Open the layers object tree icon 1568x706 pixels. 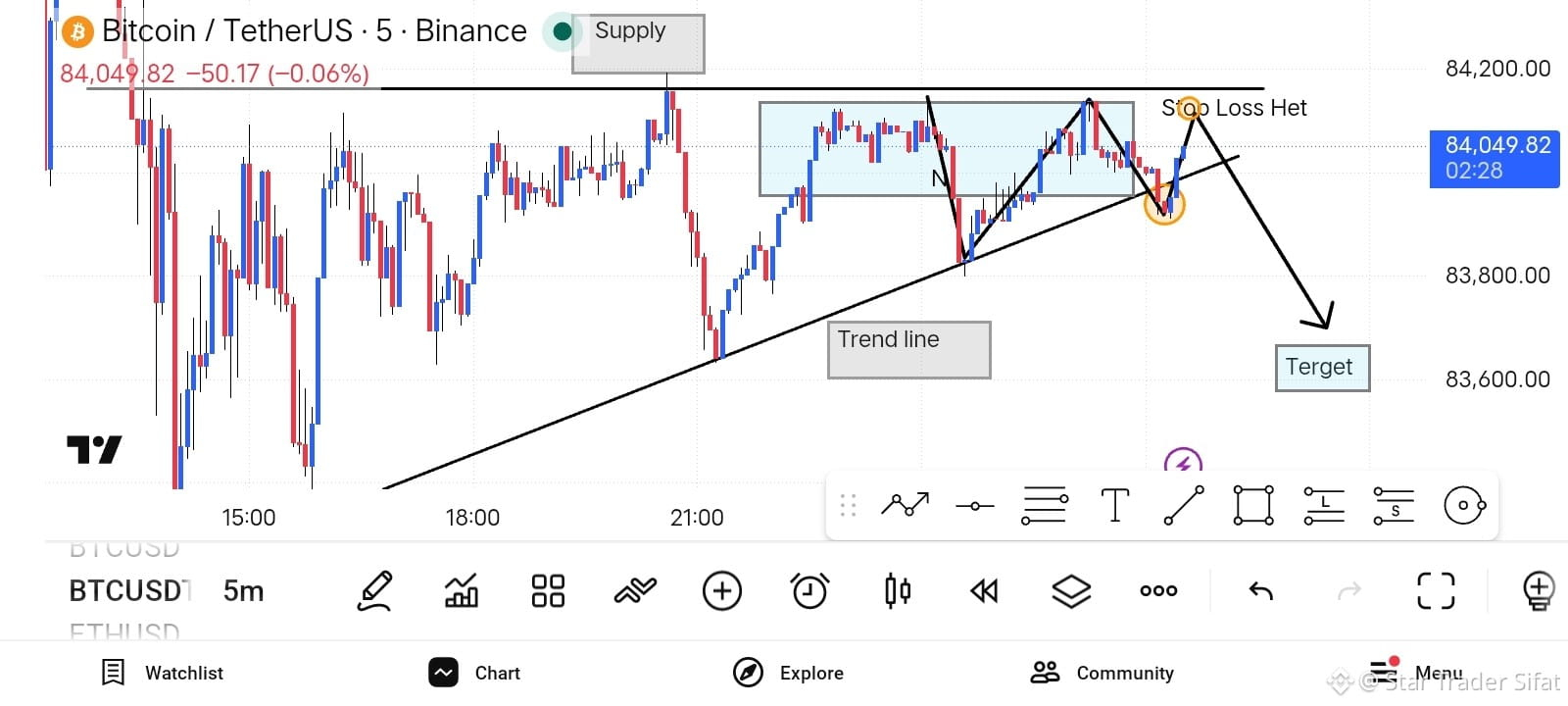coord(1071,591)
